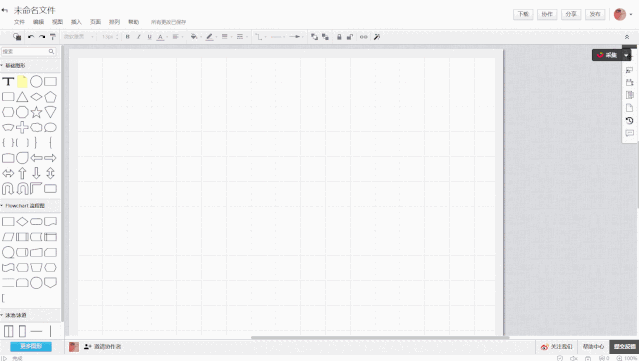This screenshot has height=361, width=639.
Task: Select the speech bubble shape
Action: (x=51, y=128)
